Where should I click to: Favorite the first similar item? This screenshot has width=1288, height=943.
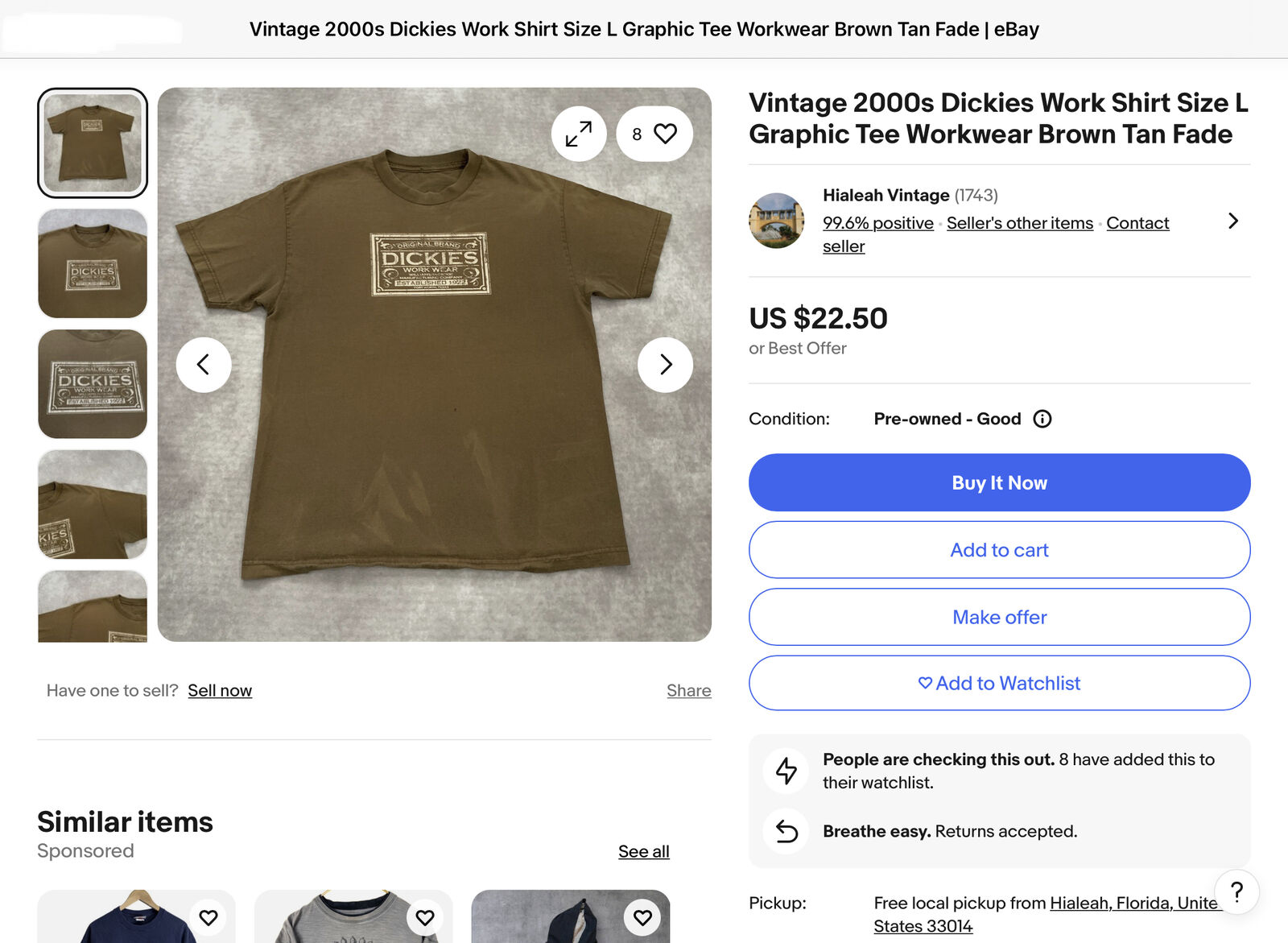[208, 917]
